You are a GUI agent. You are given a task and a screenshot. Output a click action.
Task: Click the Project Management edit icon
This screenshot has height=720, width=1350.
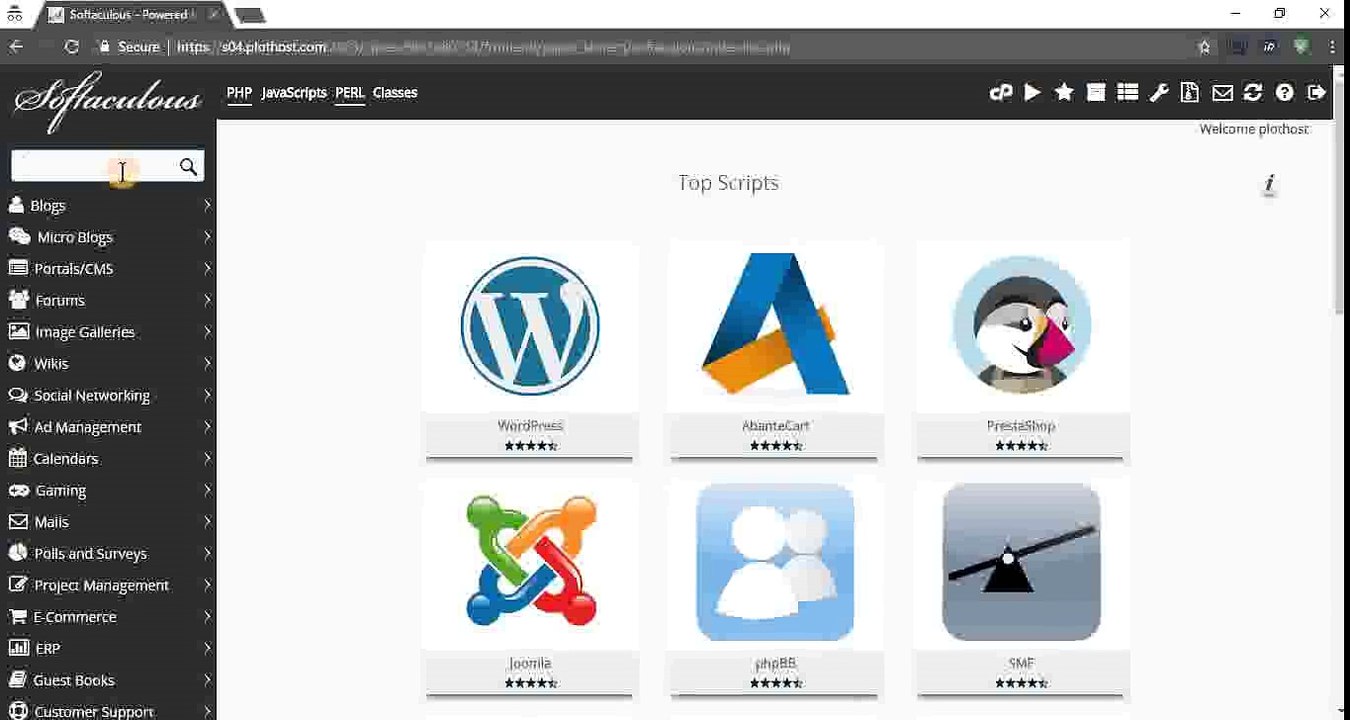(x=17, y=585)
